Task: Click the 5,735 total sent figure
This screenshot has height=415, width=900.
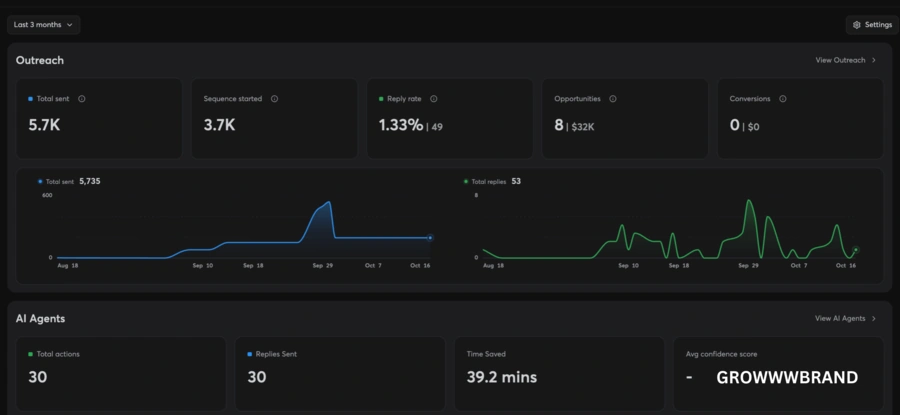Action: tap(90, 181)
